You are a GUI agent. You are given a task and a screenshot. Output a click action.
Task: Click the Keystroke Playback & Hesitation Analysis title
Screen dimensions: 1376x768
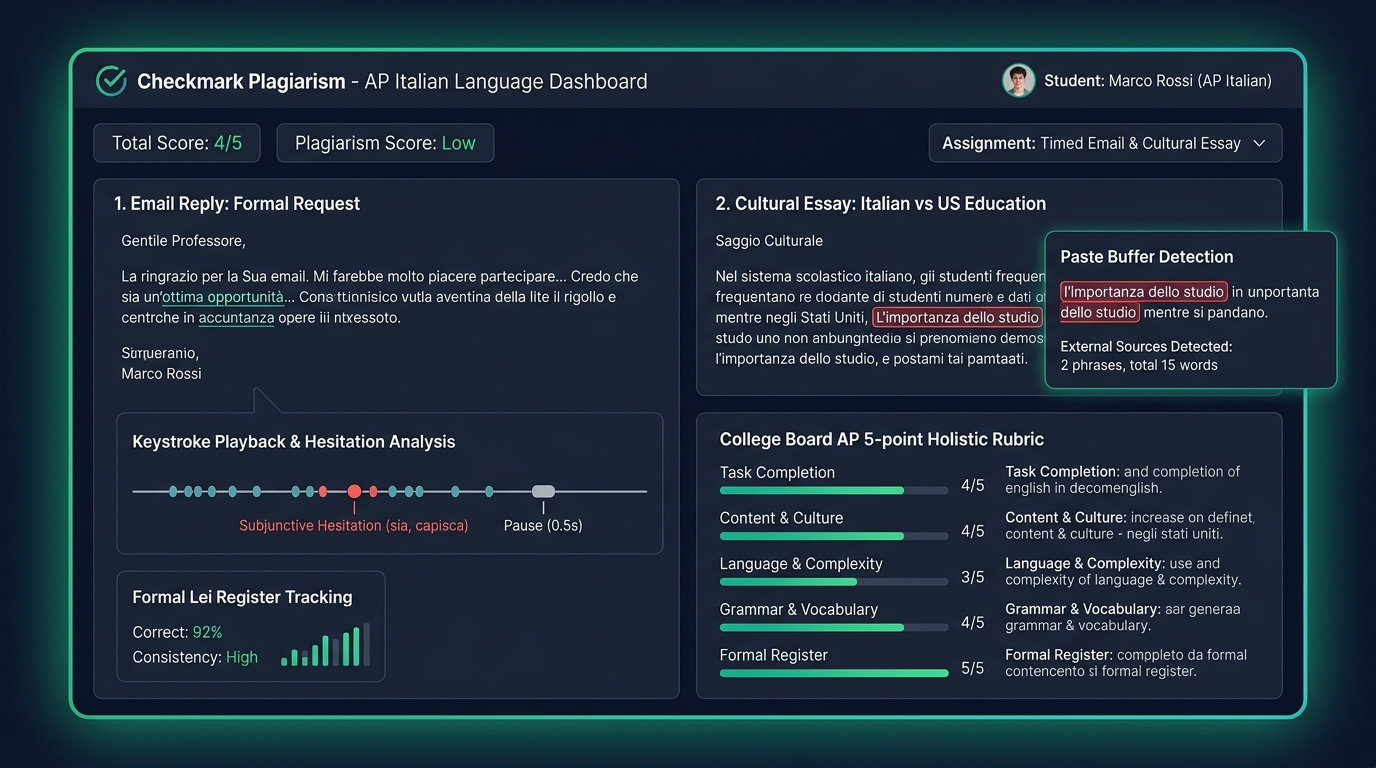(294, 441)
